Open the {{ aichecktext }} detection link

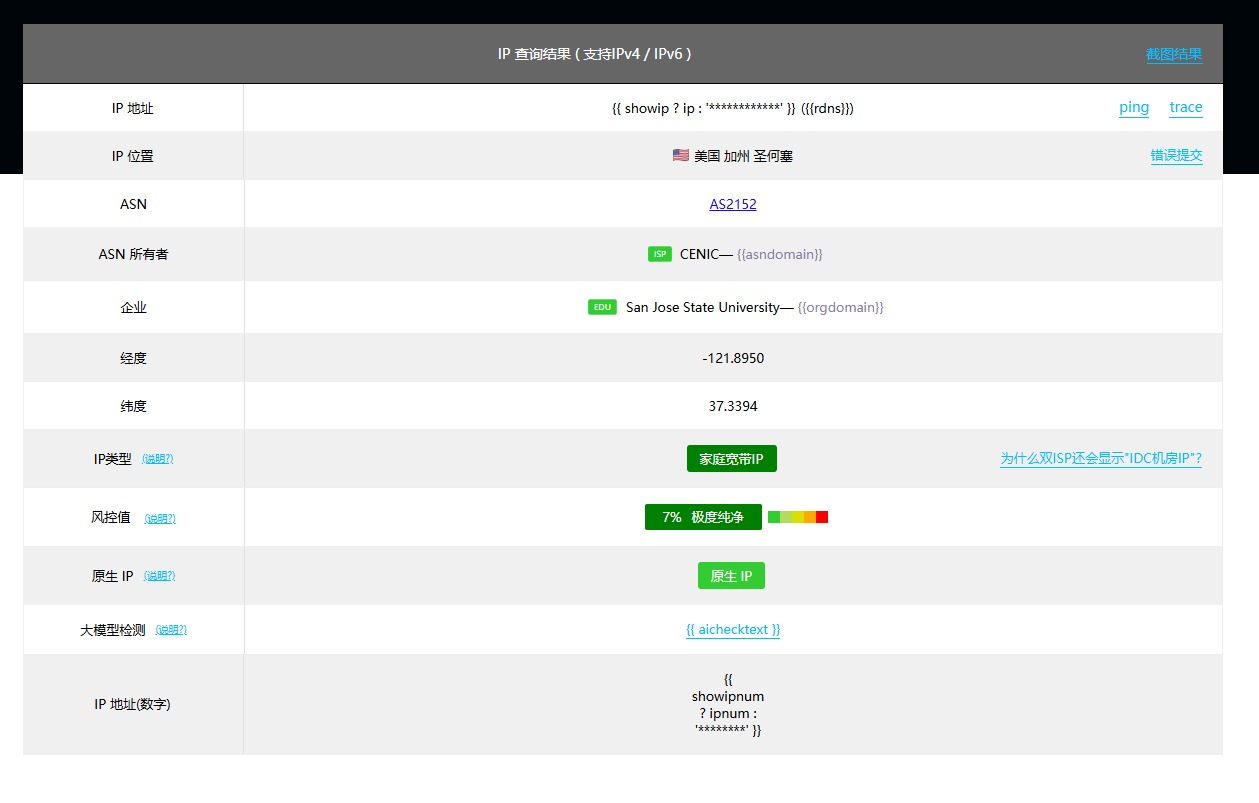(733, 630)
